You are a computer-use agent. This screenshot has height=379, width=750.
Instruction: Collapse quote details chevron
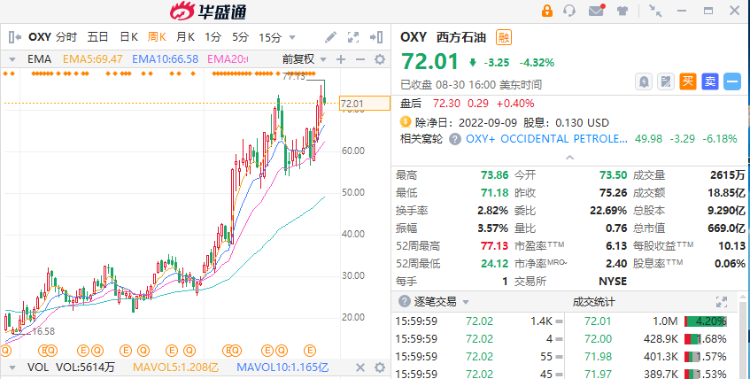[570, 157]
